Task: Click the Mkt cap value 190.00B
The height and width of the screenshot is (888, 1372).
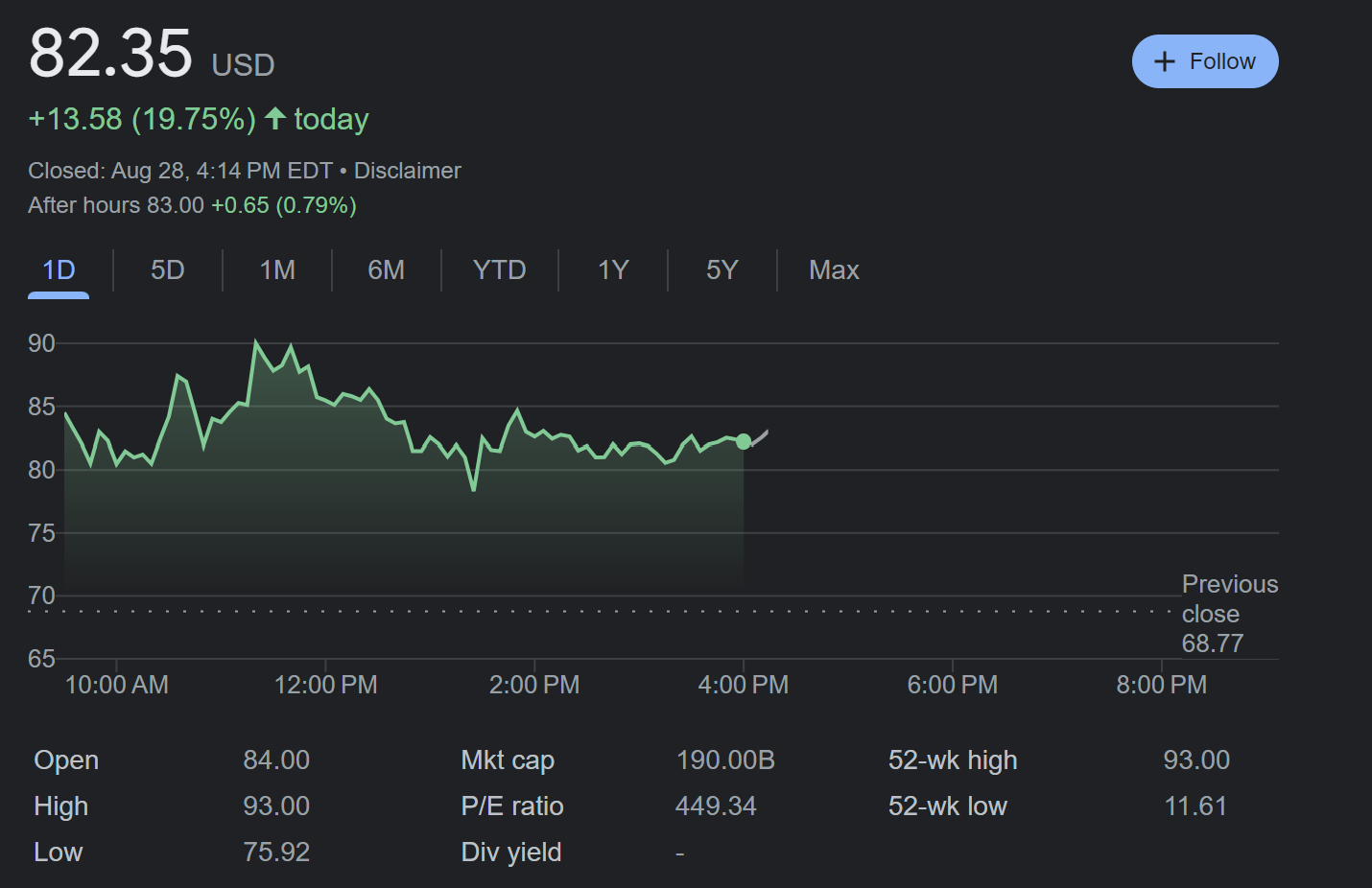Action: [724, 760]
